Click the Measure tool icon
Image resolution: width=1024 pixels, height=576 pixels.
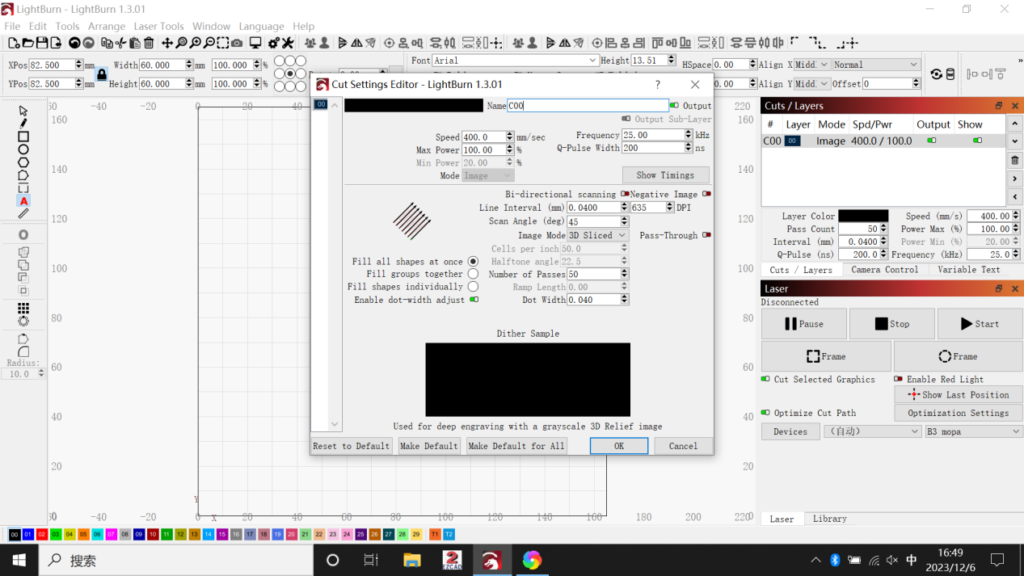point(23,213)
